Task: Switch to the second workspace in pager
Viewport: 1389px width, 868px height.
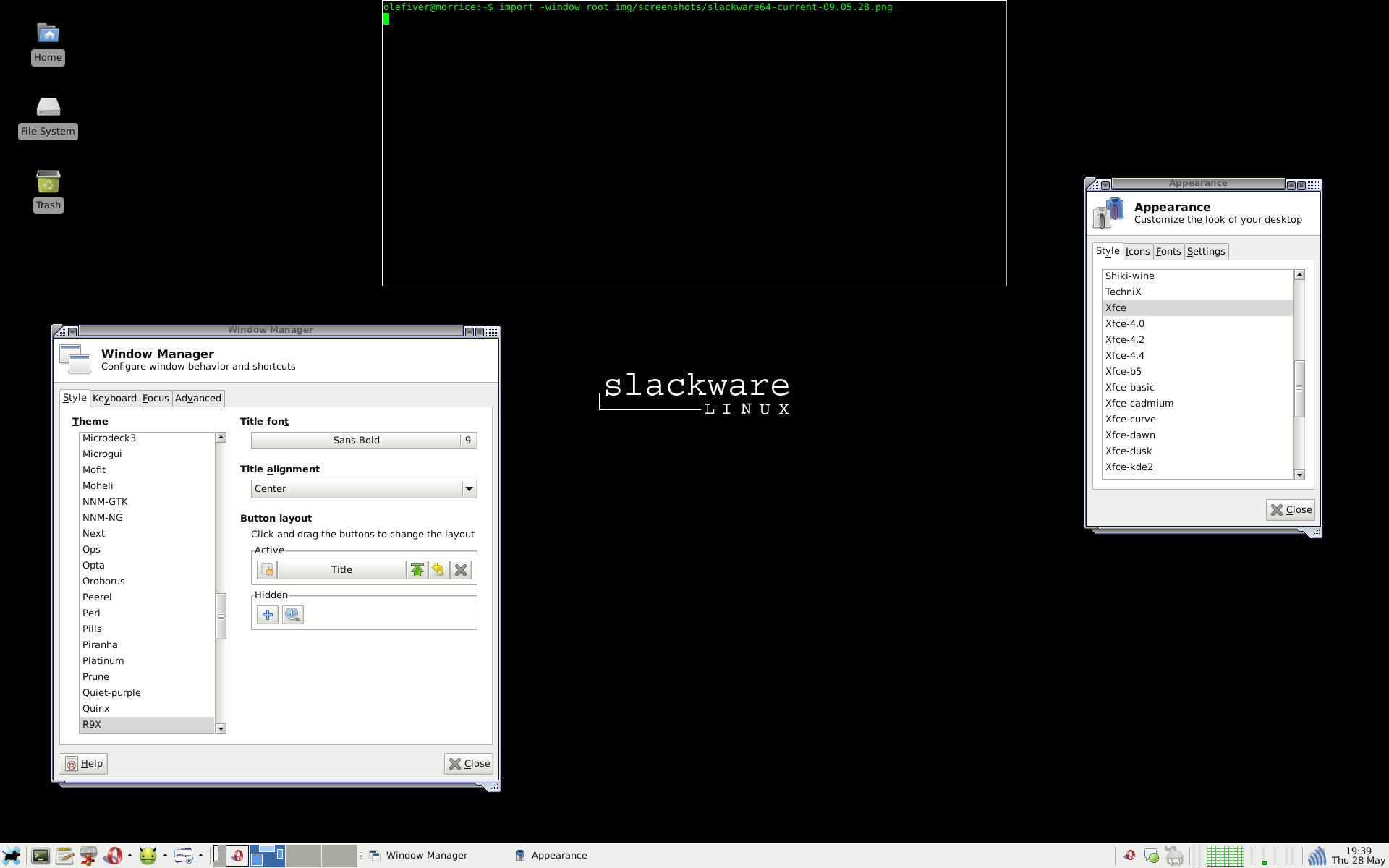Action: (x=267, y=856)
